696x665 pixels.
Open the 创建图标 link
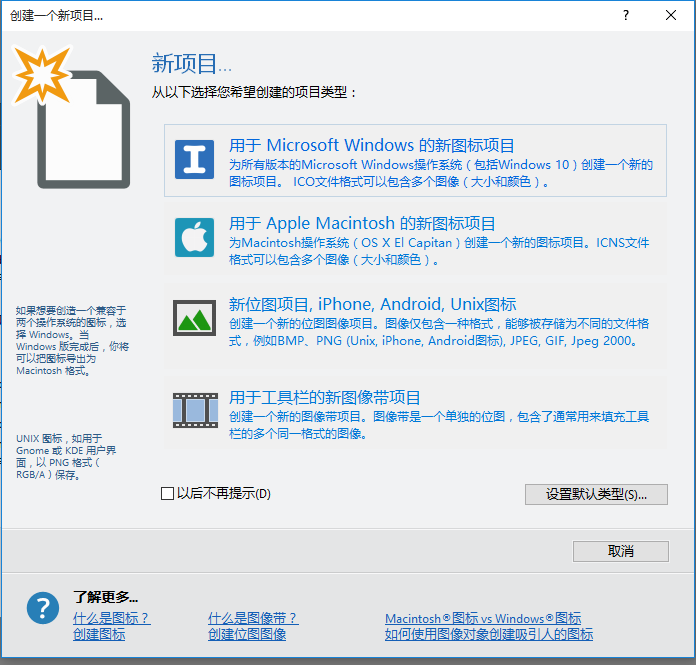pyautogui.click(x=99, y=634)
